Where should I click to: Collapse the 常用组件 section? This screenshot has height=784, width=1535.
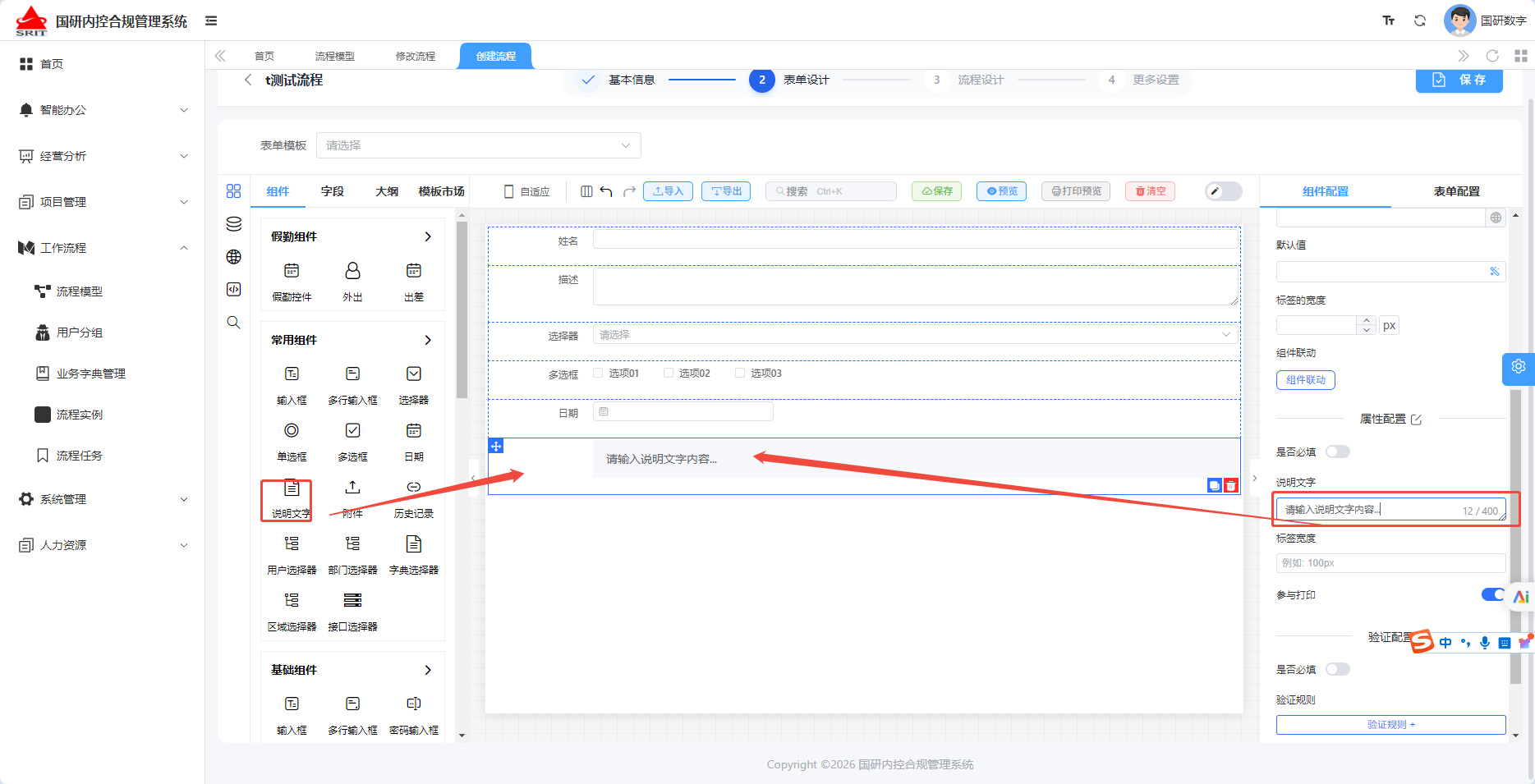coord(428,340)
